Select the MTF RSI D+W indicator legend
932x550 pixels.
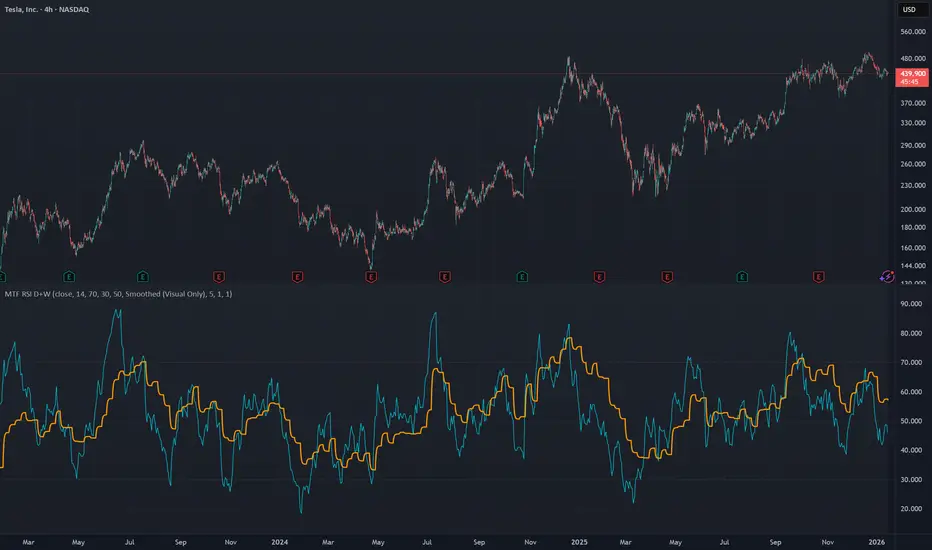pyautogui.click(x=118, y=294)
